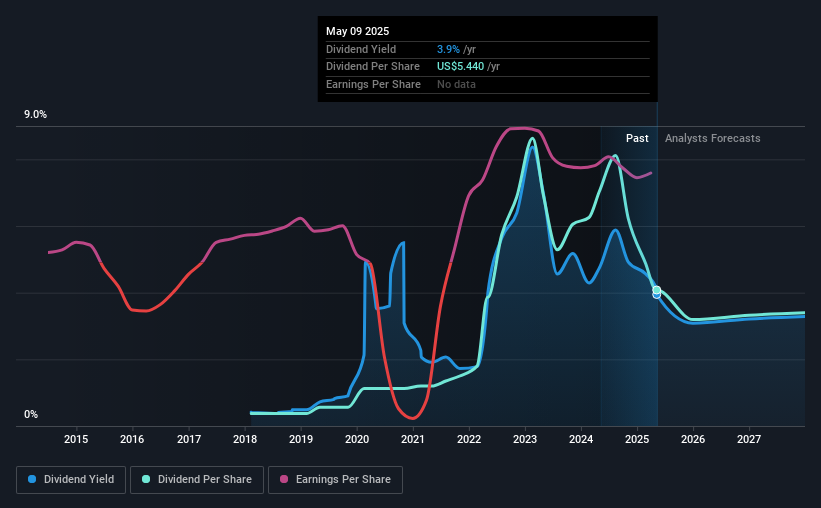Click the teal data point marker at May 2025
The width and height of the screenshot is (821, 508).
coord(657,290)
